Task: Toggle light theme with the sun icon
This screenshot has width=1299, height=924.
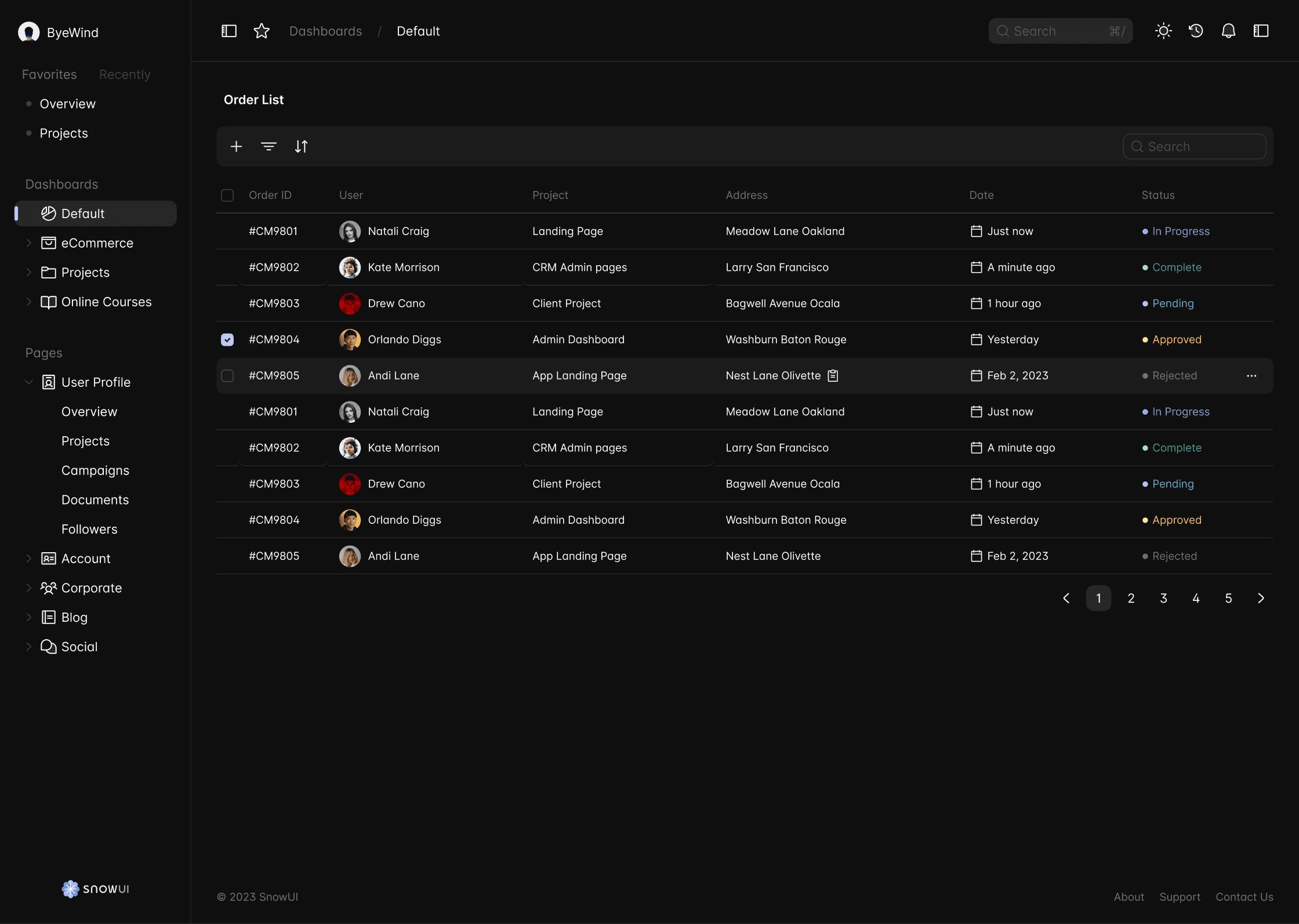Action: [x=1163, y=31]
